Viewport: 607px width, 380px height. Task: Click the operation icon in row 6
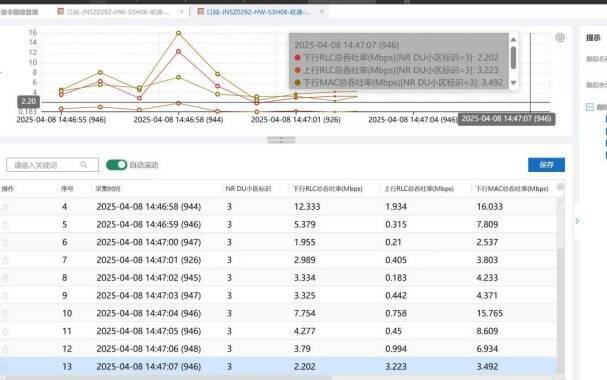tap(5, 243)
